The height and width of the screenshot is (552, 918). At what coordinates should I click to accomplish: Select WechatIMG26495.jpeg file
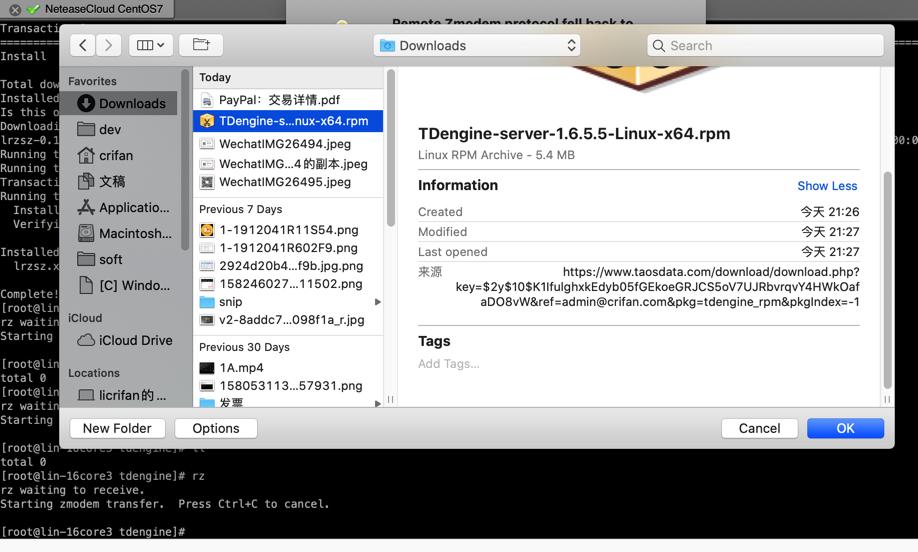pos(288,182)
